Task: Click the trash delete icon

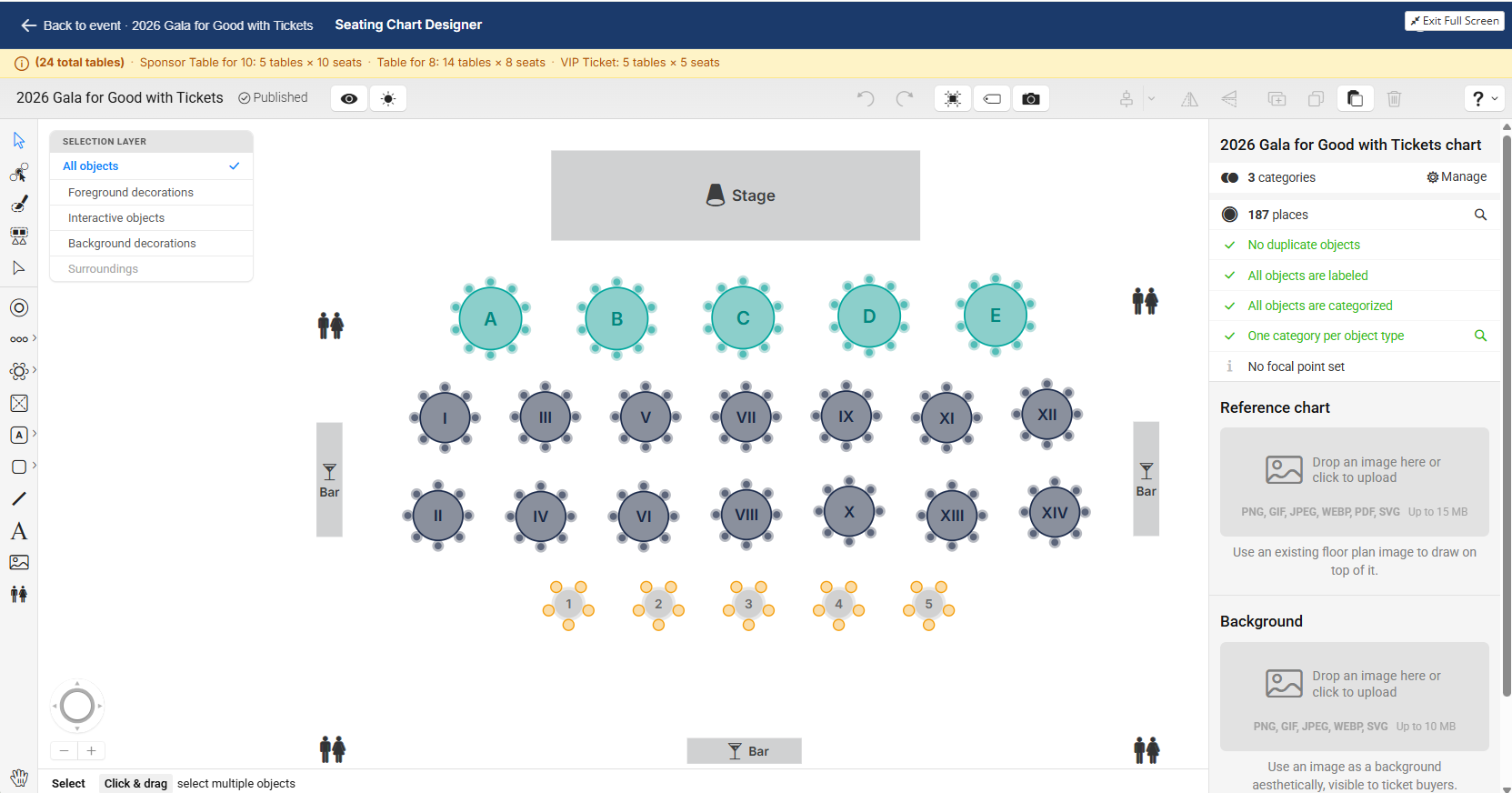Action: coord(1395,98)
